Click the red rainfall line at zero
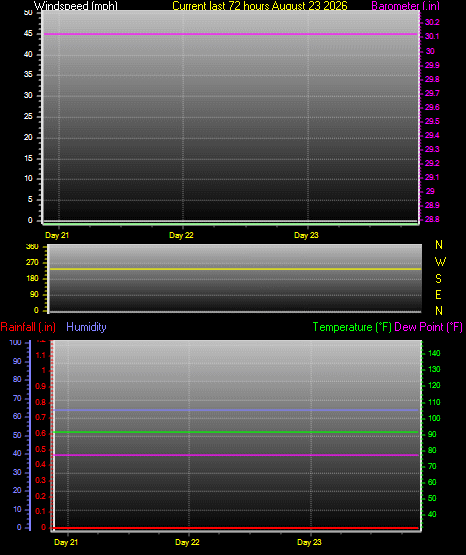466x555 pixels. point(236,528)
